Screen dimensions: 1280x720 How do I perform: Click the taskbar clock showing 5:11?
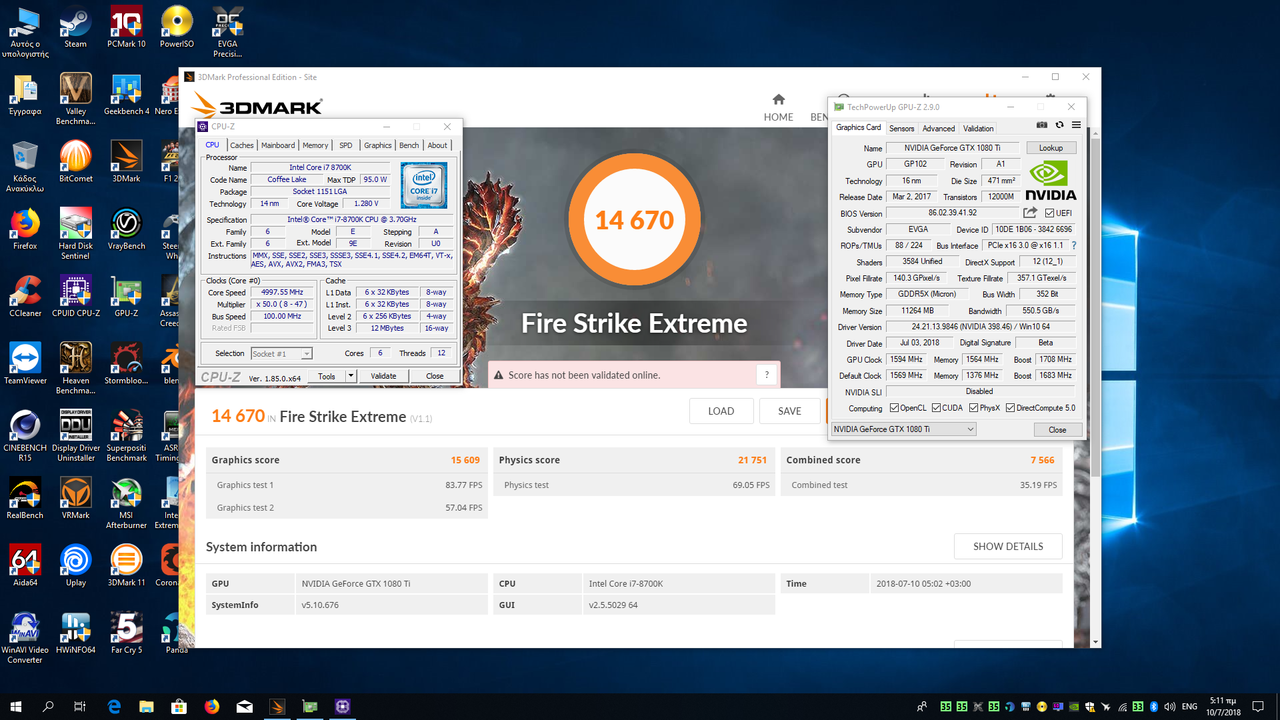(x=1224, y=706)
